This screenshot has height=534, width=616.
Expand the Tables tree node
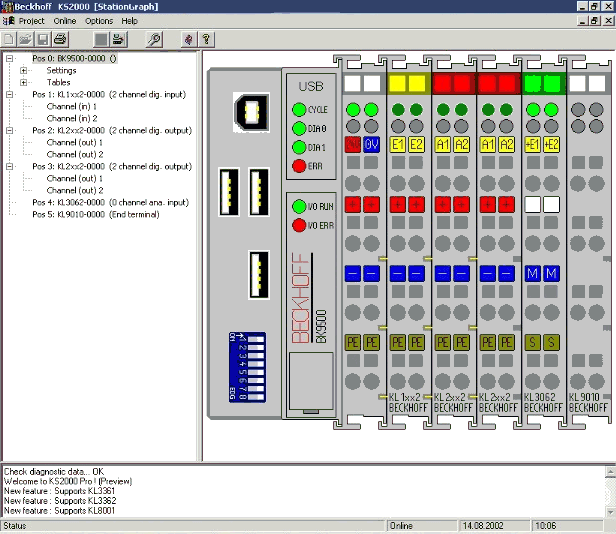click(x=24, y=83)
